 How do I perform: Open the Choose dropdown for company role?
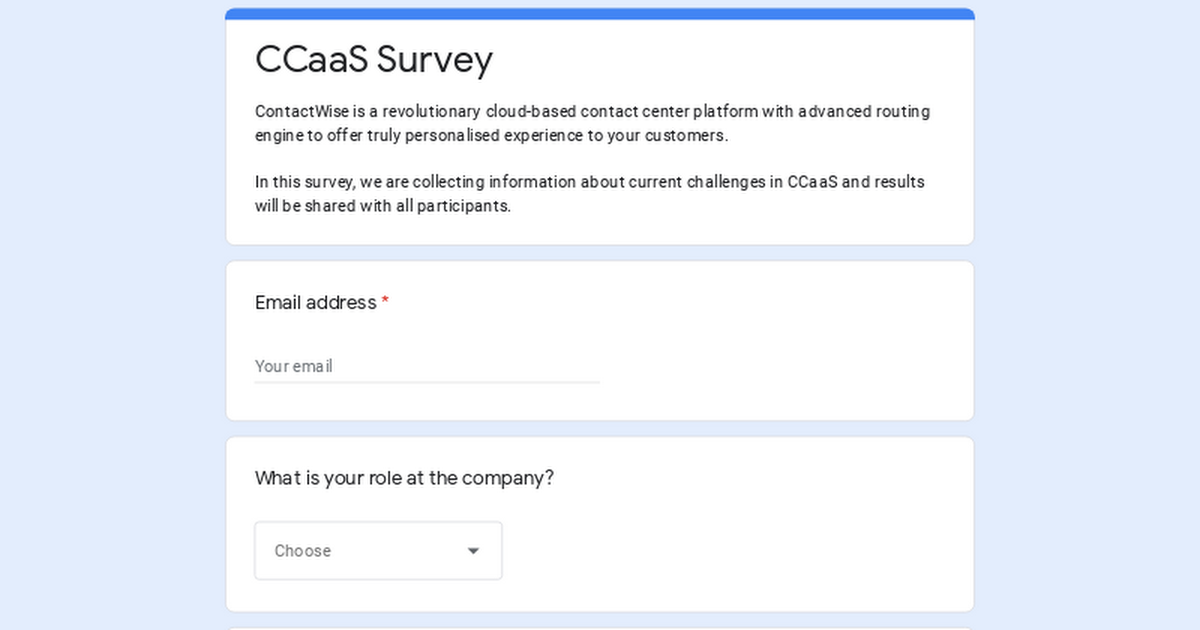378,550
